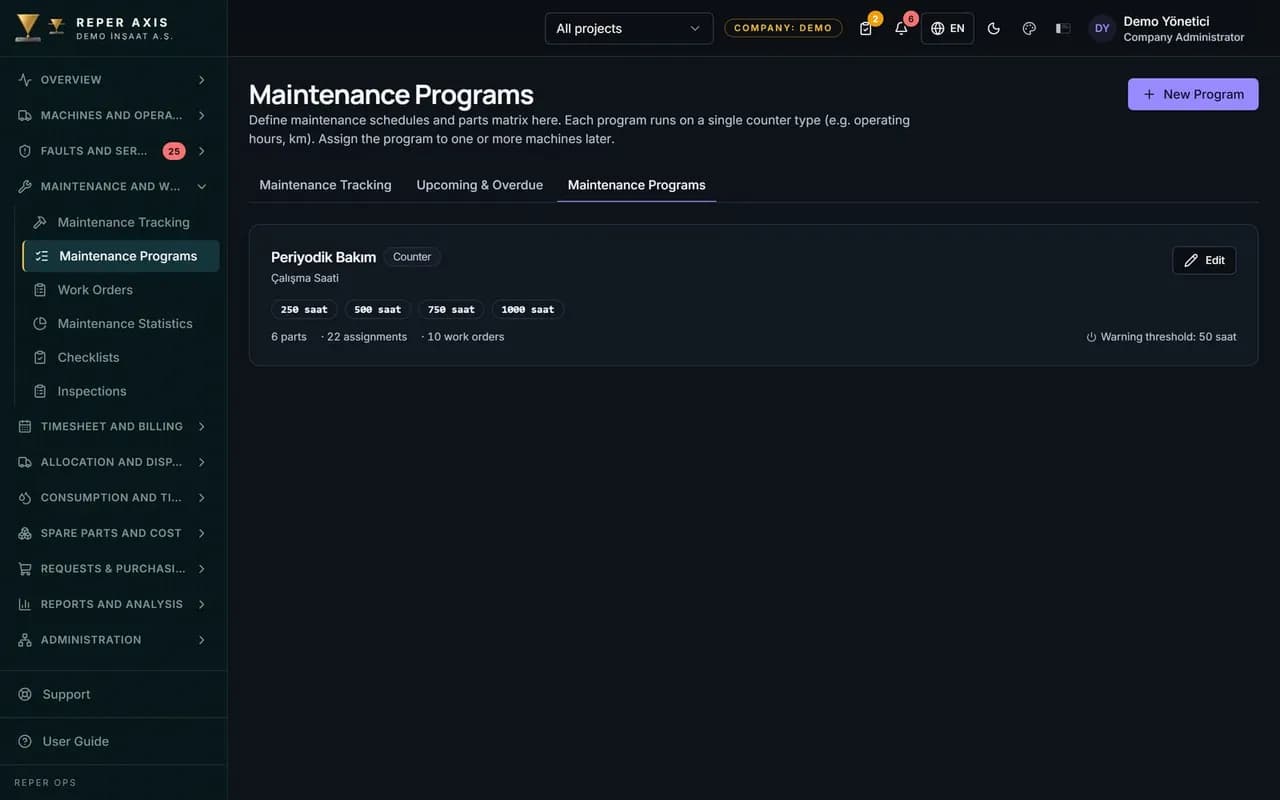
Task: Click the Periyodik Bakım program title
Action: pyautogui.click(x=323, y=257)
